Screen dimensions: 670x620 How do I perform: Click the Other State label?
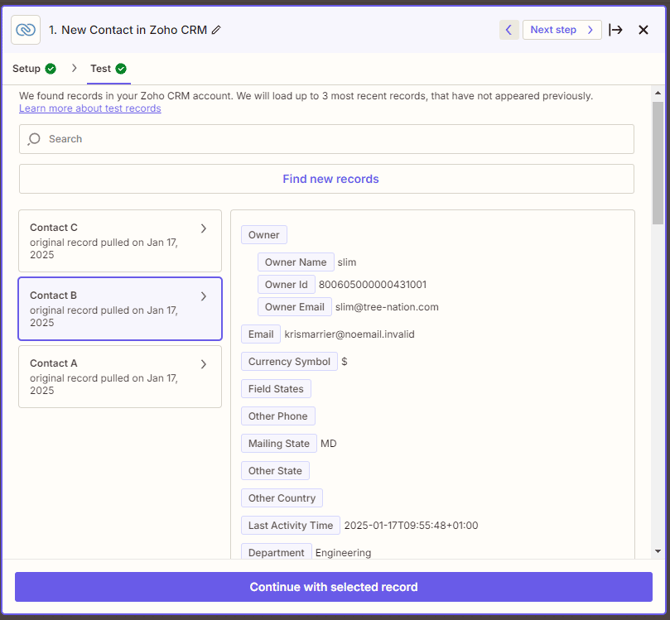(x=275, y=471)
